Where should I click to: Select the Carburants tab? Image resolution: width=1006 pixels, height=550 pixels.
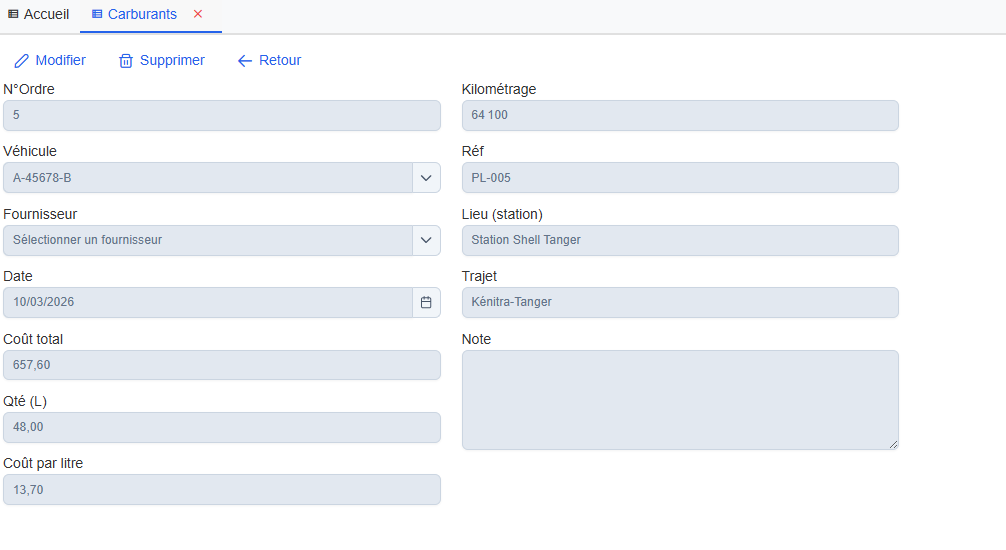point(142,15)
